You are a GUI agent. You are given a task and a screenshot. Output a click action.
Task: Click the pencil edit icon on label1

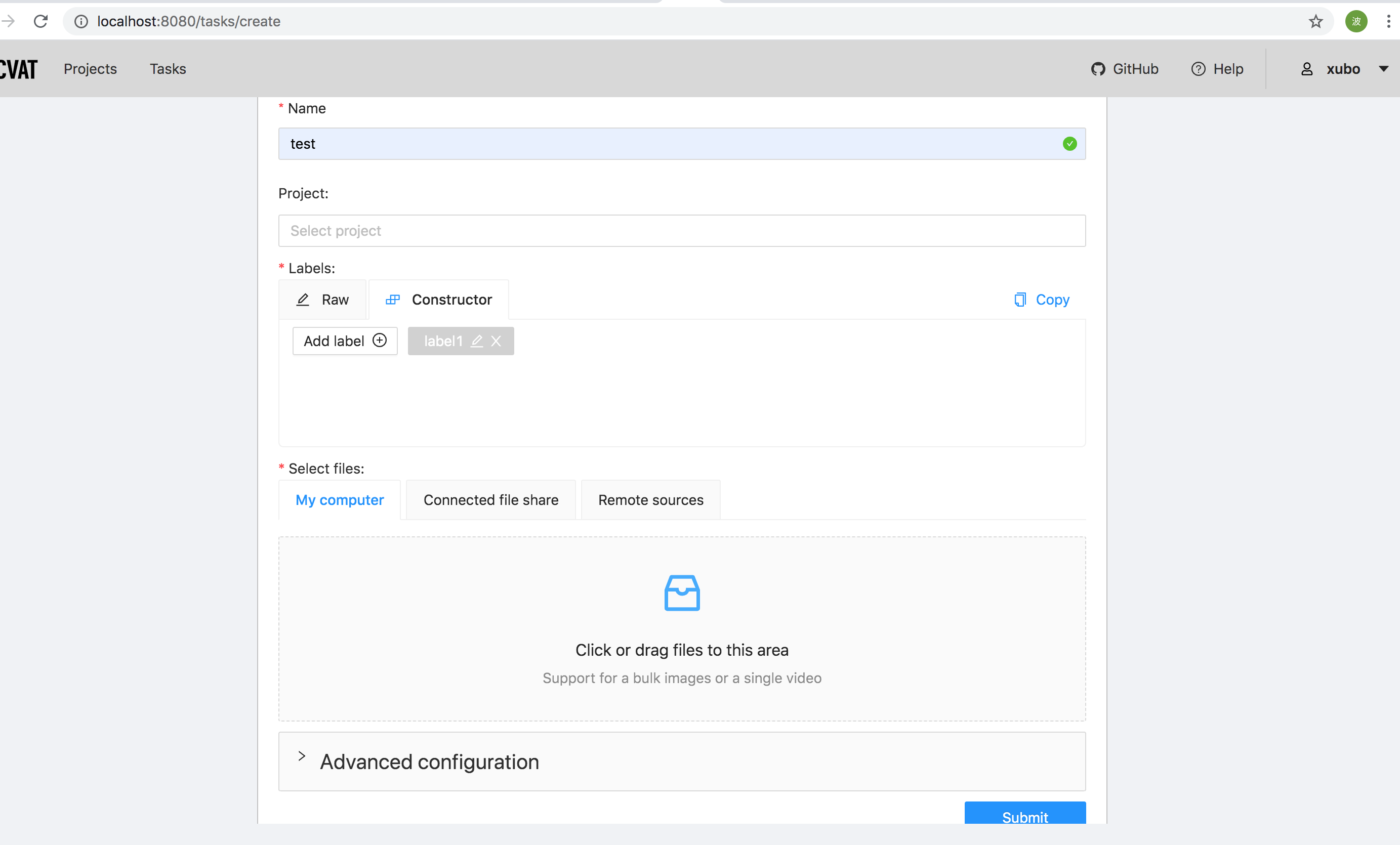click(477, 341)
